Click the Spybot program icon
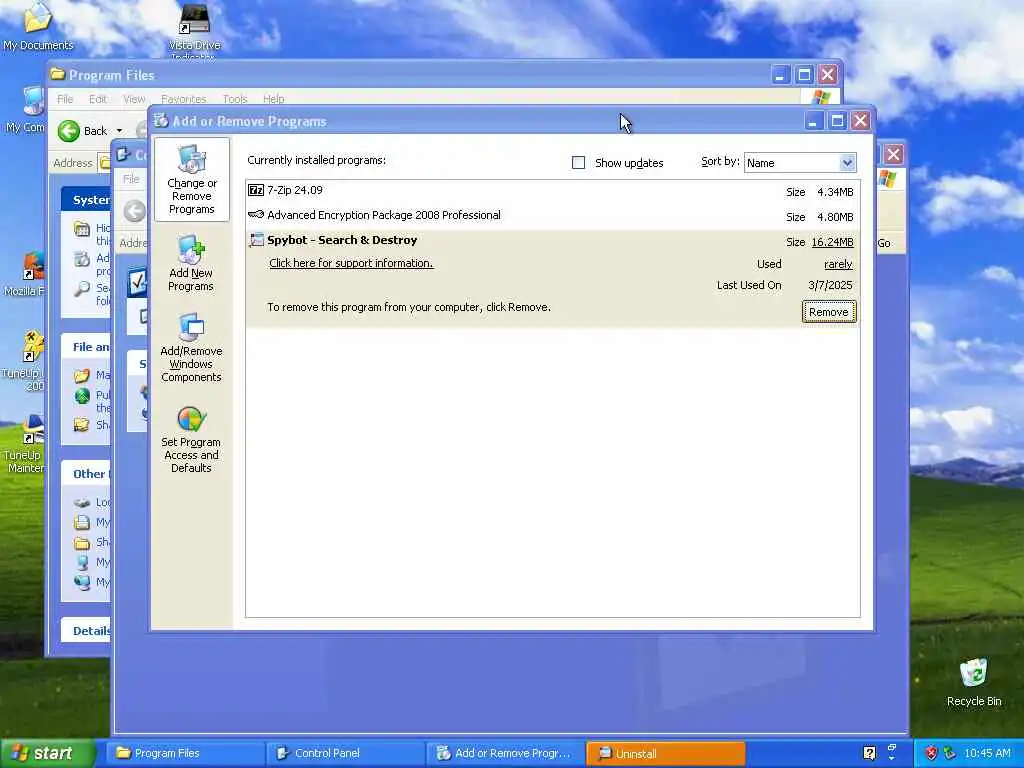1024x768 pixels. pyautogui.click(x=256, y=240)
